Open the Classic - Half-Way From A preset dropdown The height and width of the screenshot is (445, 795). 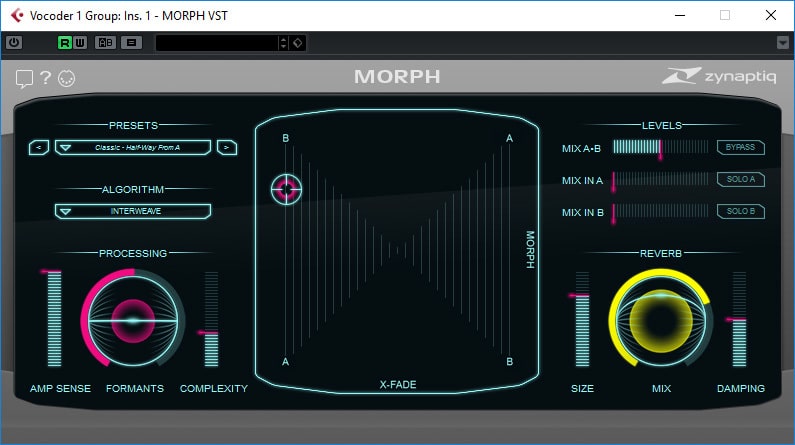click(x=133, y=147)
